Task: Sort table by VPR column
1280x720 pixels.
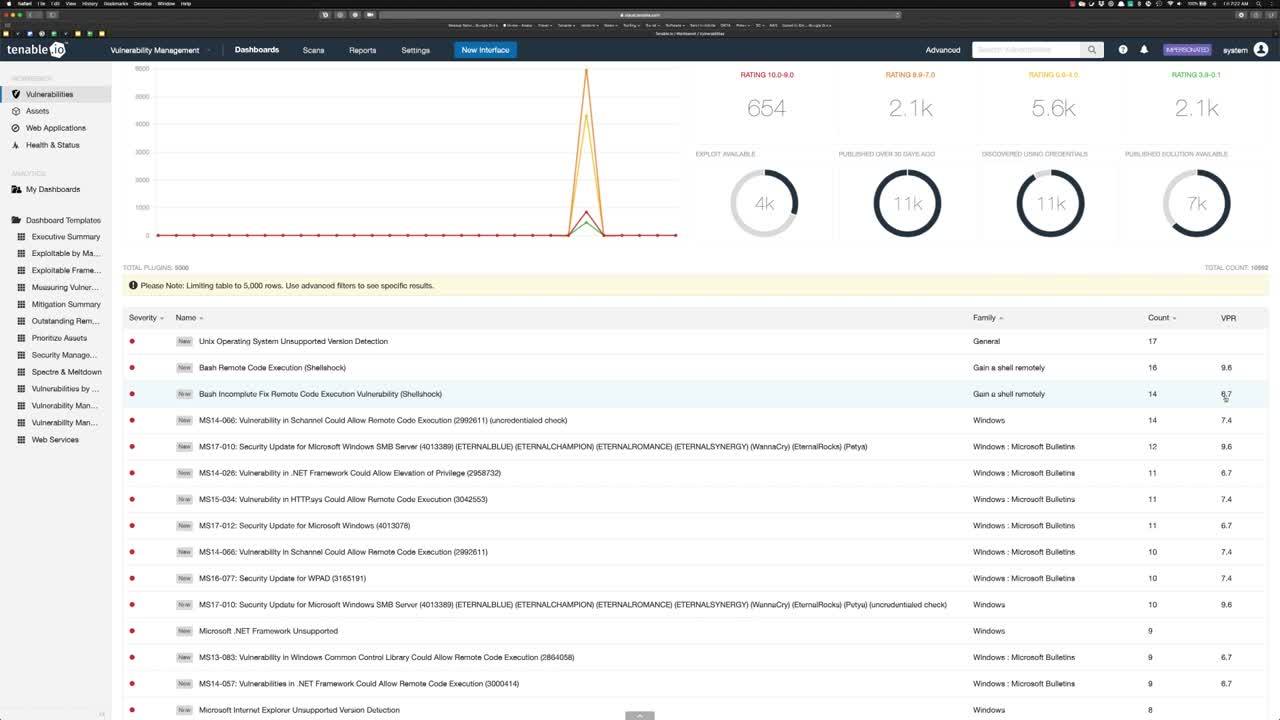Action: [x=1228, y=318]
